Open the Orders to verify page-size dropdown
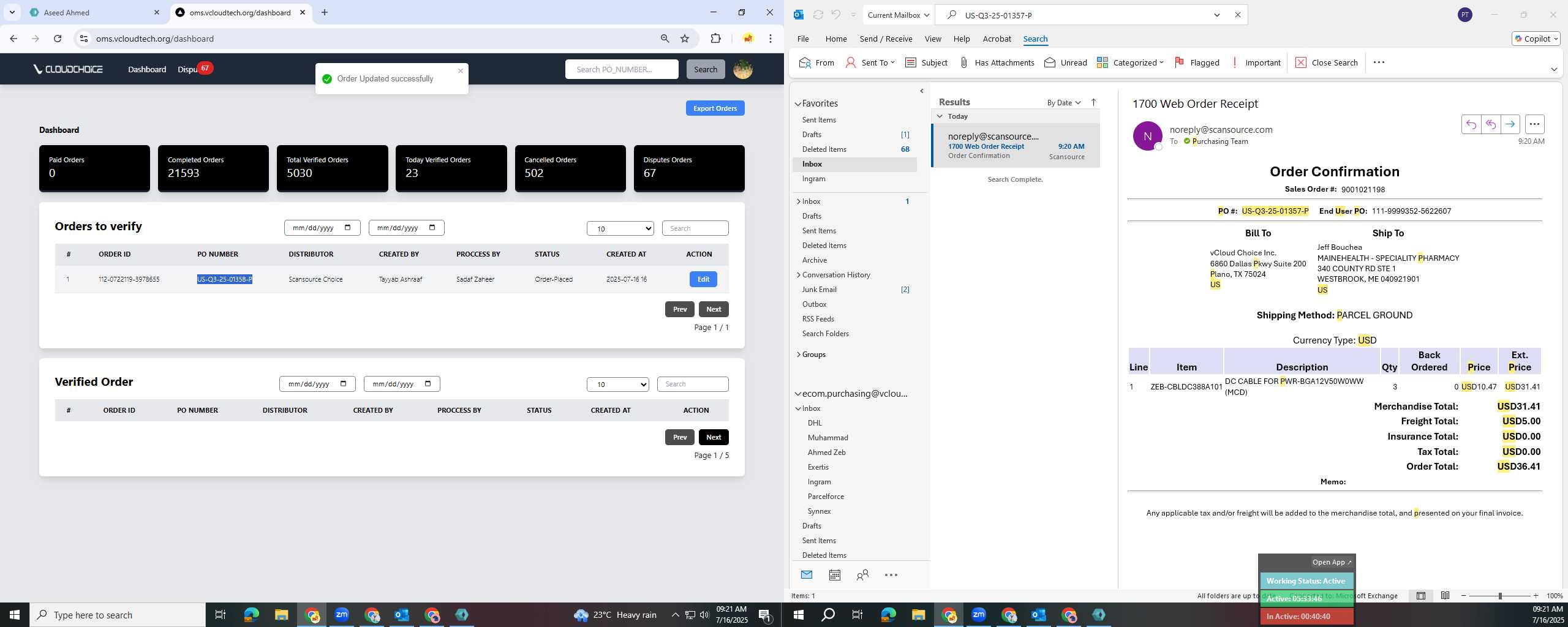The image size is (1568, 627). [620, 228]
